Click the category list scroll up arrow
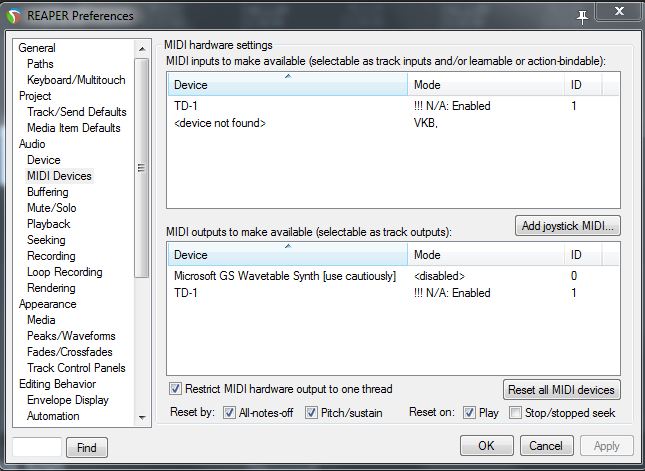Image resolution: width=645 pixels, height=471 pixels. point(142,49)
